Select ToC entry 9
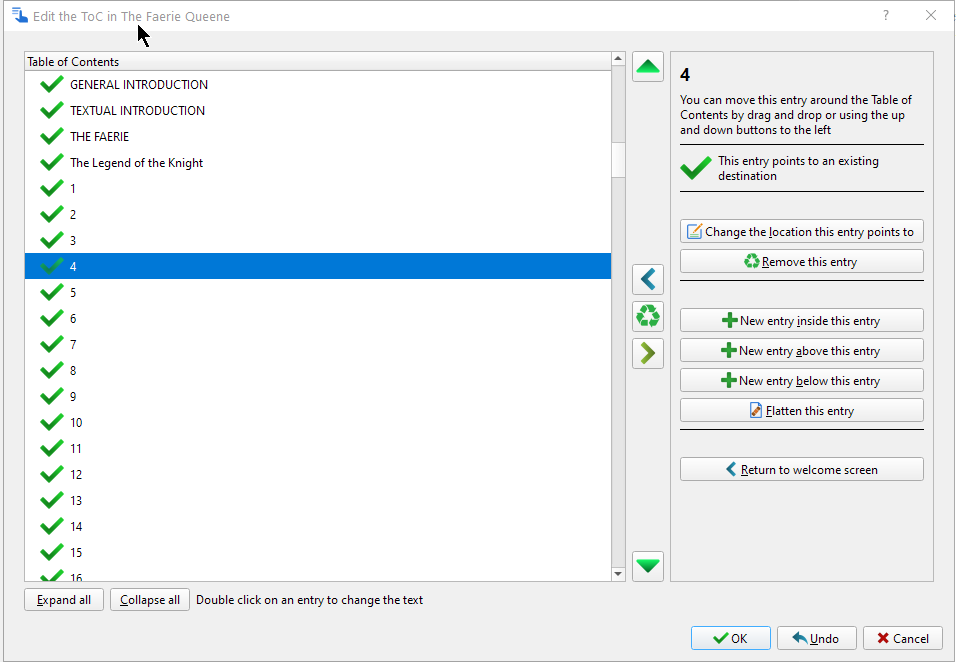Image resolution: width=956 pixels, height=662 pixels. pyautogui.click(x=318, y=397)
